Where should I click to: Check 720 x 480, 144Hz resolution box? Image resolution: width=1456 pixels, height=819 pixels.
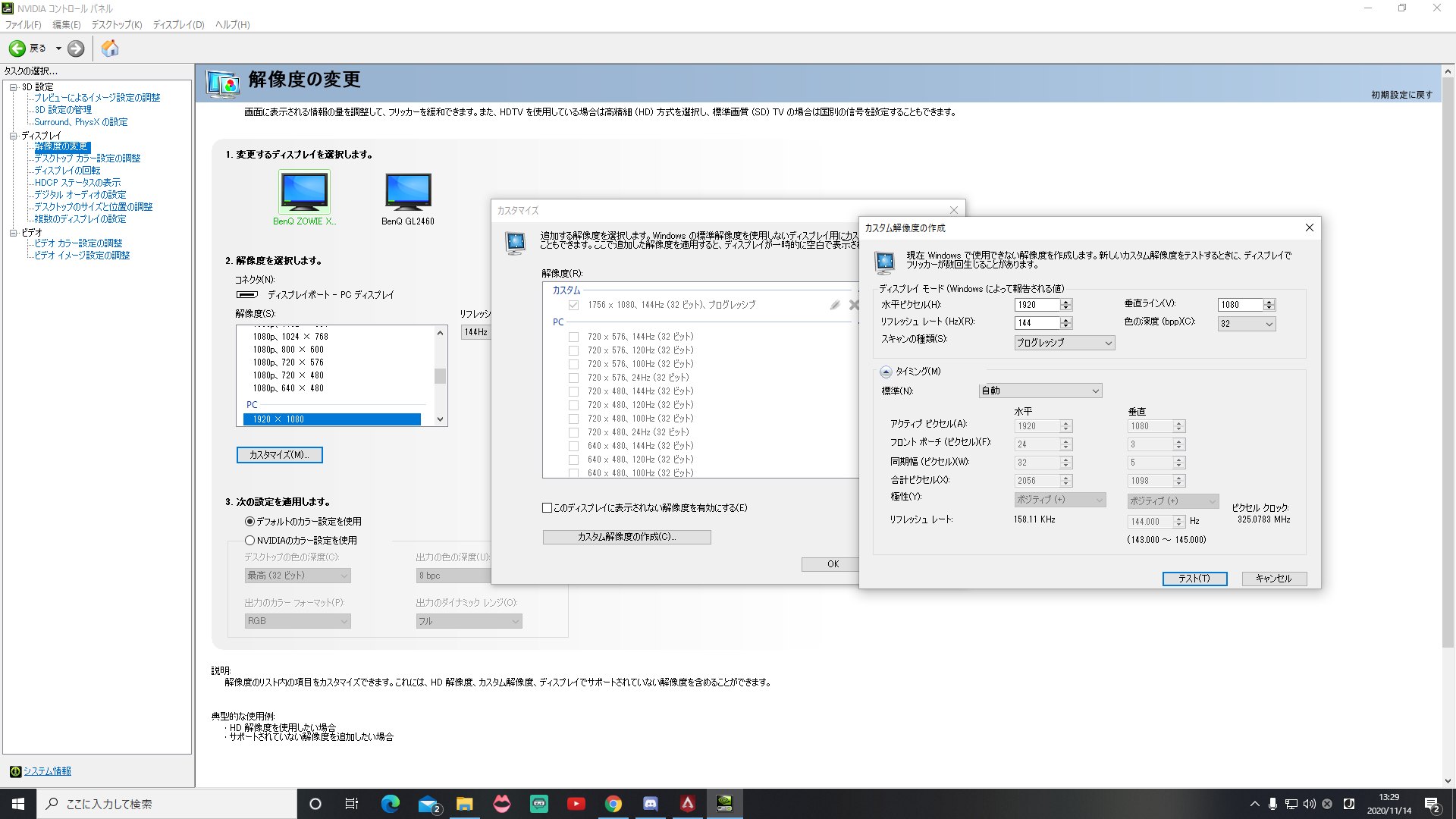click(x=574, y=391)
